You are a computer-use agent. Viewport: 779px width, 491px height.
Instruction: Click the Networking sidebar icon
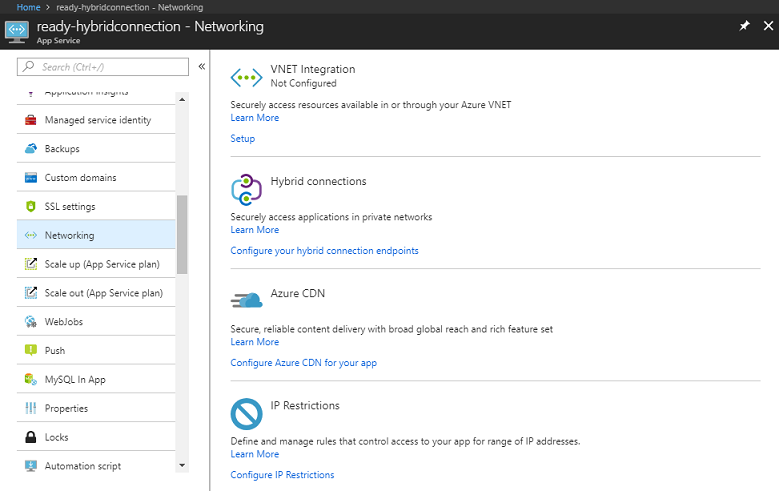point(31,235)
